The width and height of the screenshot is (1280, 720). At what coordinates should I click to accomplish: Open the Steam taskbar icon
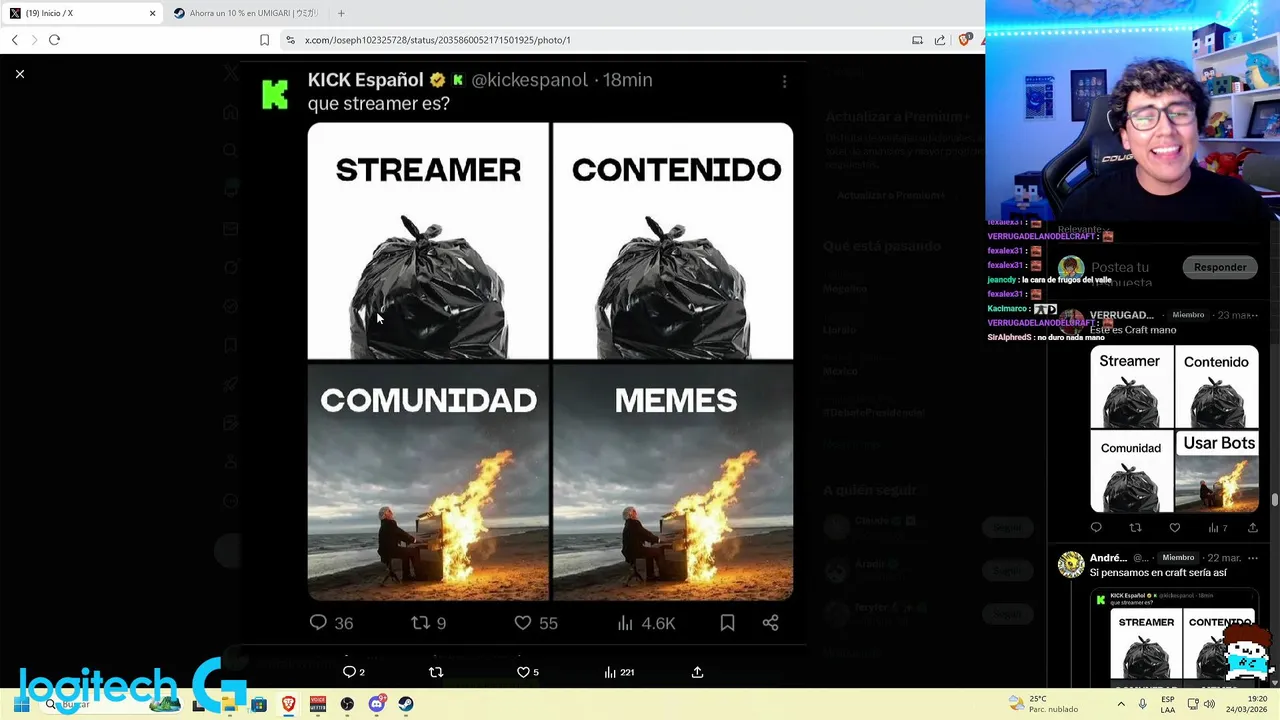coord(405,704)
